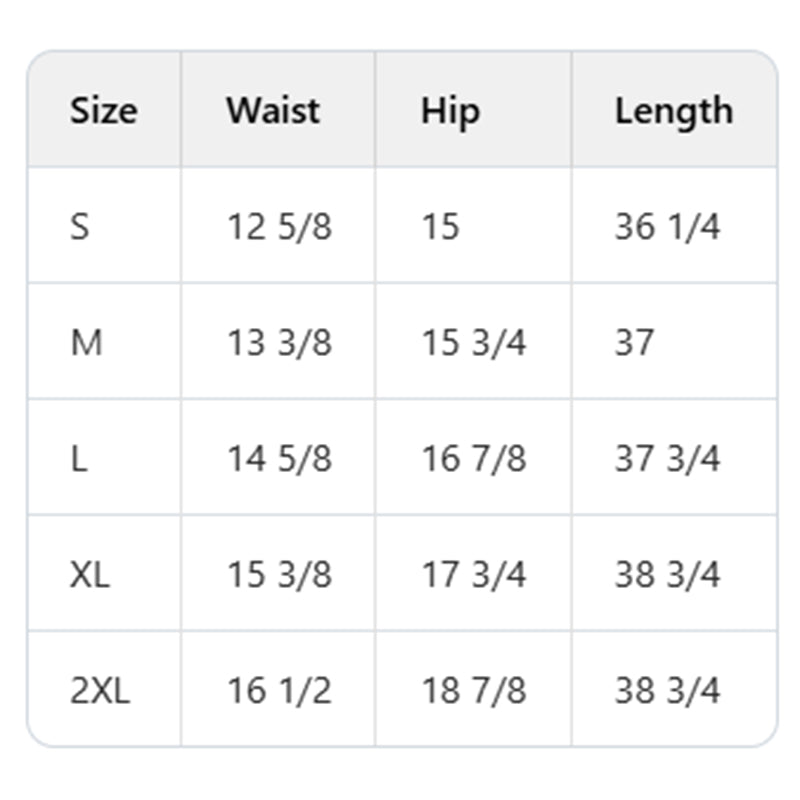Image resolution: width=800 pixels, height=800 pixels.
Task: Click waist value 12 5/8
Action: coord(279,227)
